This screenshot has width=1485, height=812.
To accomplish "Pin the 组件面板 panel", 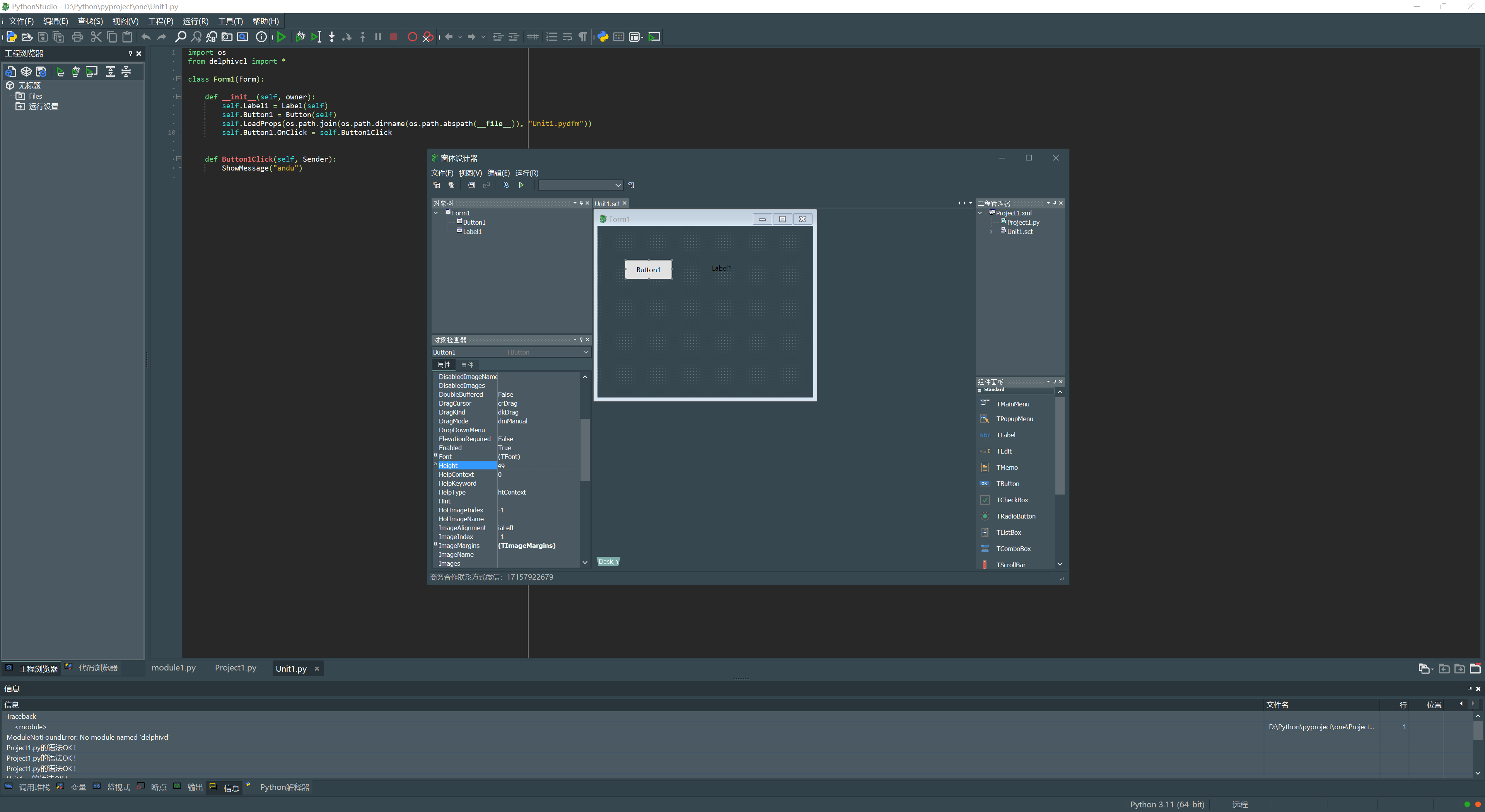I will 1054,382.
